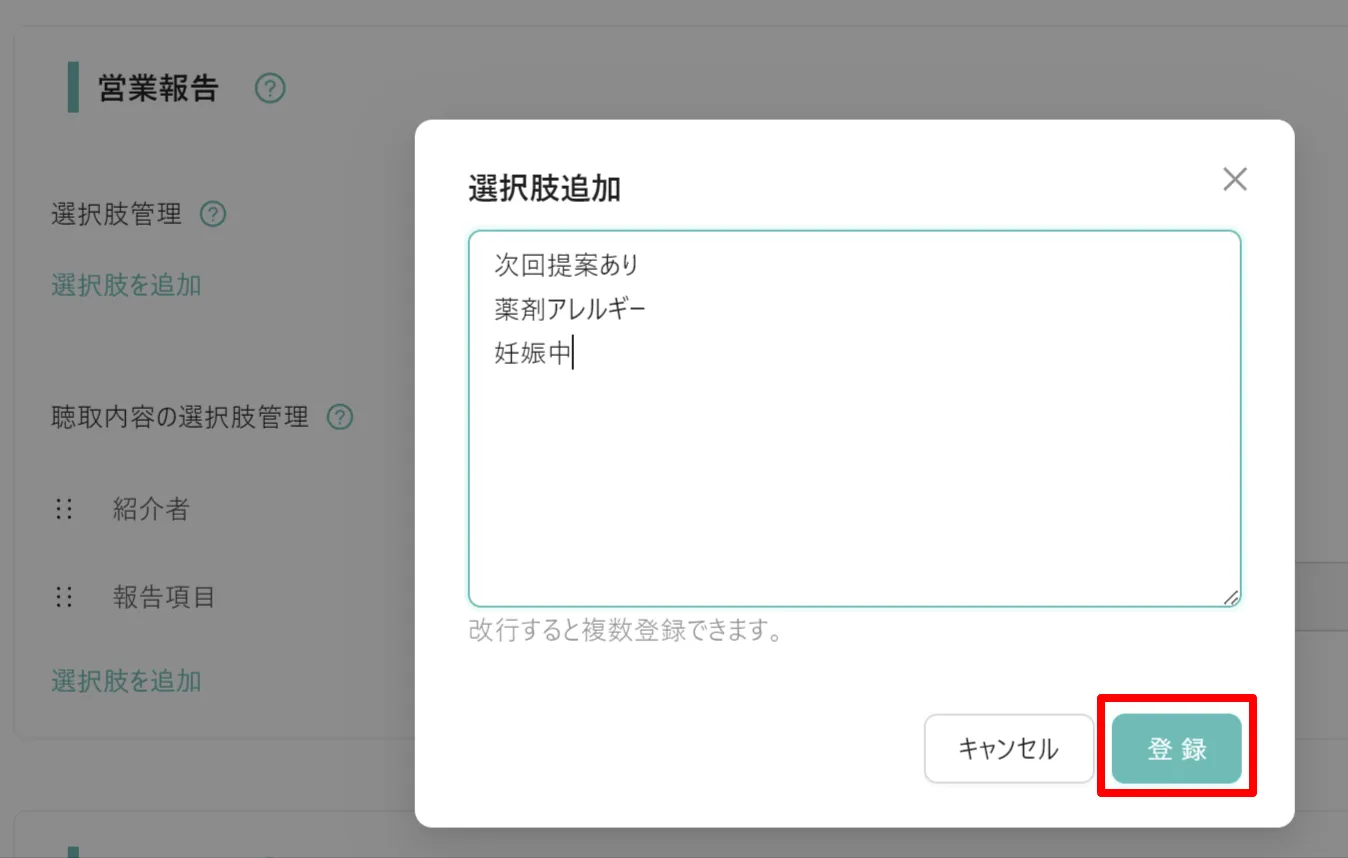Viewport: 1348px width, 858px height.
Task: Cancel with the キャンセル button
Action: tap(1009, 748)
